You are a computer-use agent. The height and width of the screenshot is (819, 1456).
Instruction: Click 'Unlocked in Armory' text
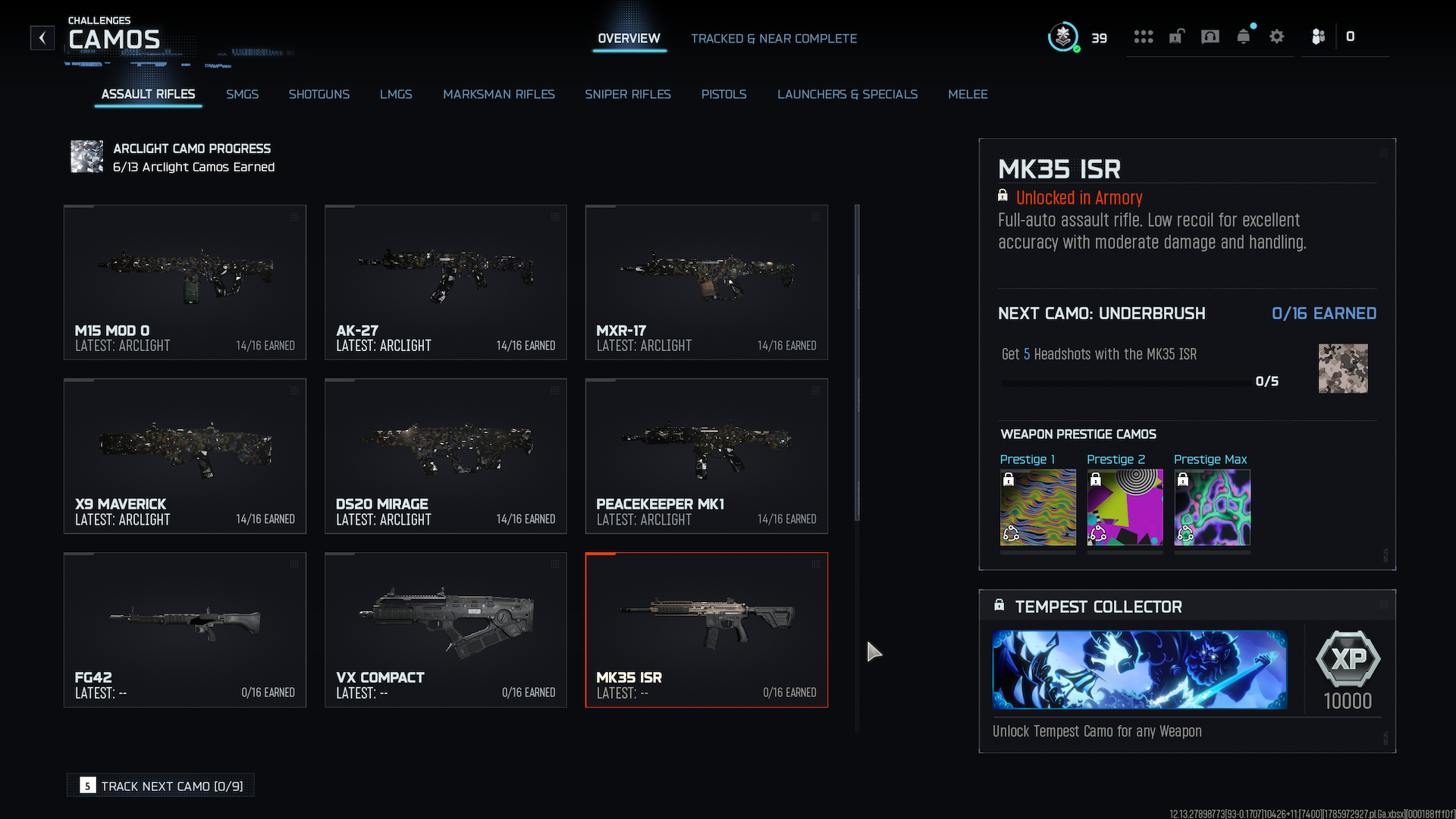1079,198
